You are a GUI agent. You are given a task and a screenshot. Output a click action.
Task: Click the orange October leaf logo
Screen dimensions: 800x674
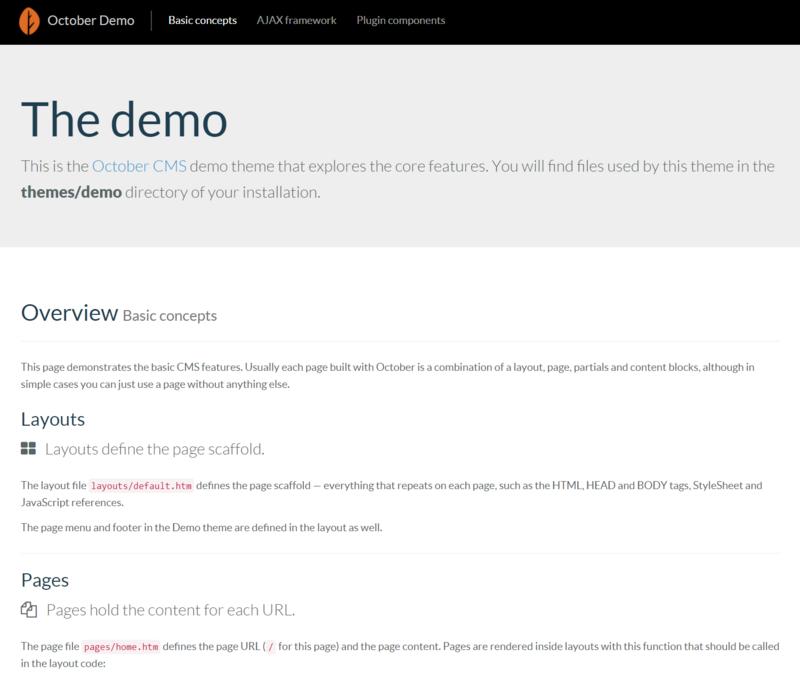point(29,21)
